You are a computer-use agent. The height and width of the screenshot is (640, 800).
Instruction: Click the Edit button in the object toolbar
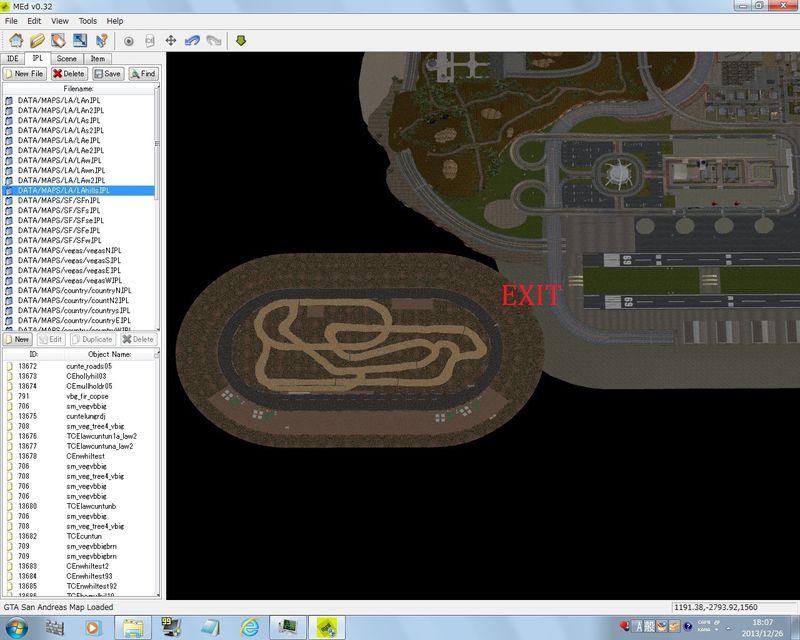pos(51,339)
